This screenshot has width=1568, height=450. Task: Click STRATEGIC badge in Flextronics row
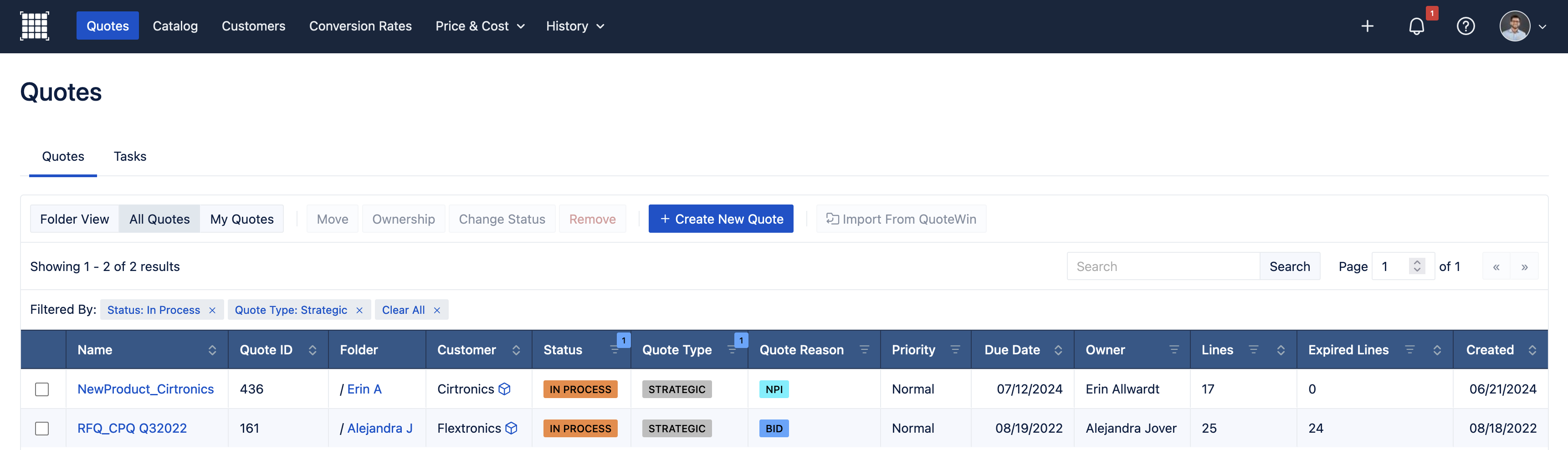[x=676, y=429]
